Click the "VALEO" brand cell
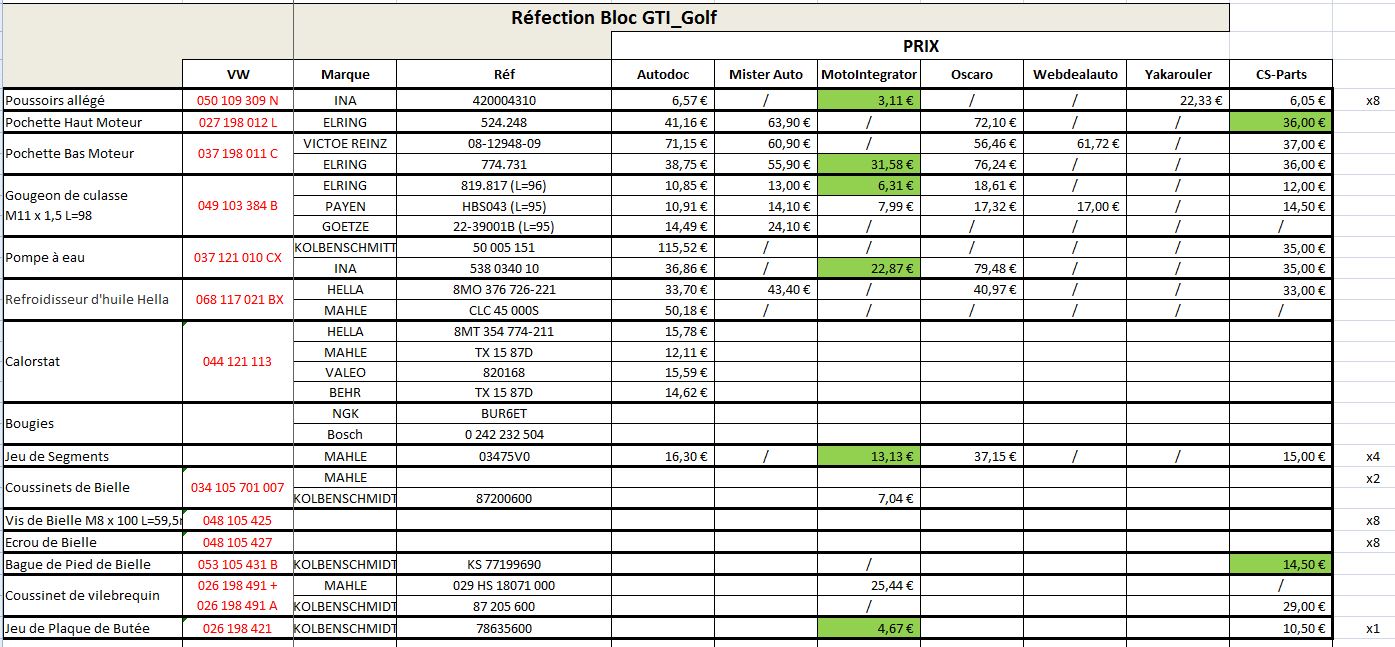 tap(345, 372)
